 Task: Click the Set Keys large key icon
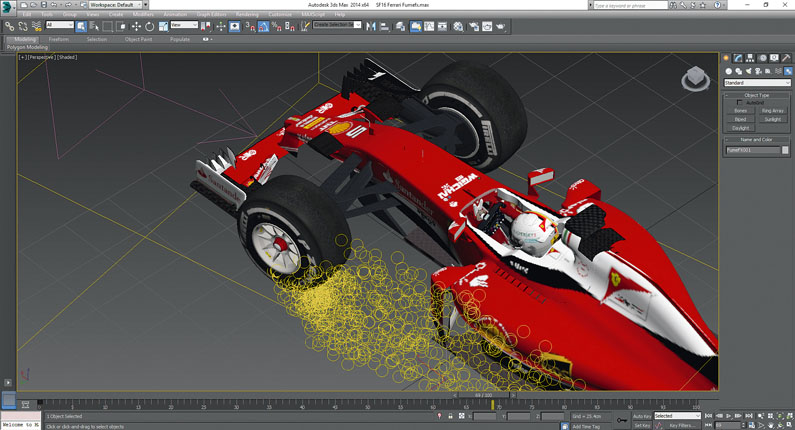click(622, 420)
